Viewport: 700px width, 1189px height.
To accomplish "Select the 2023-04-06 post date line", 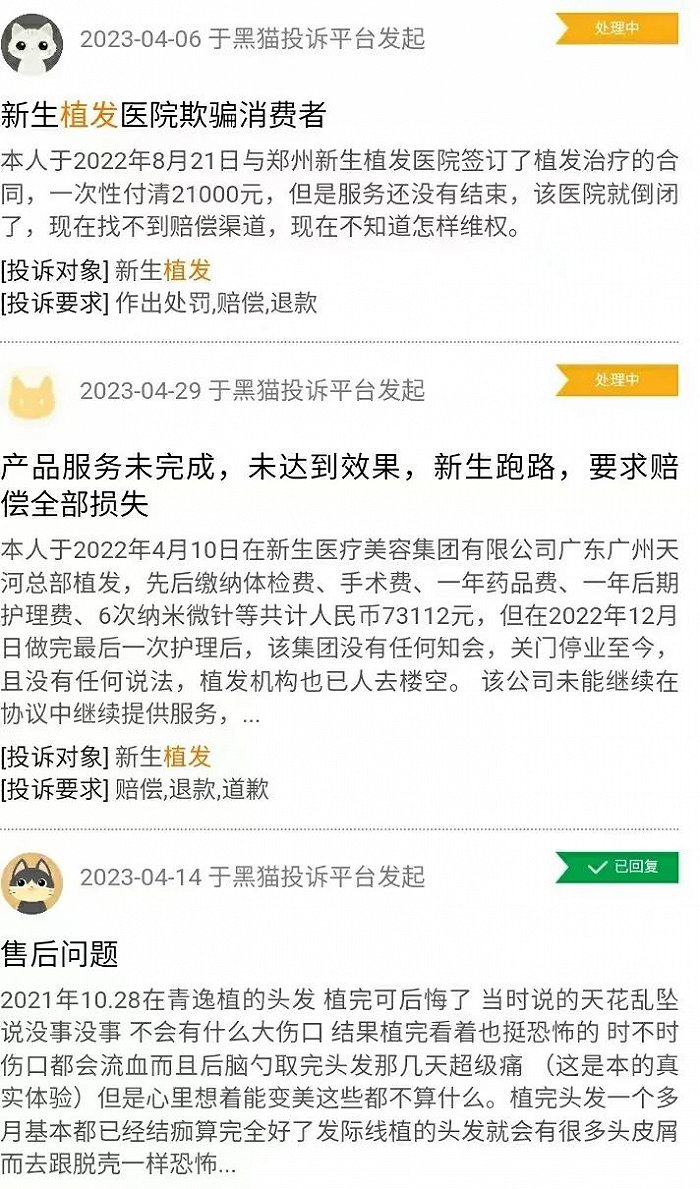I will [253, 39].
